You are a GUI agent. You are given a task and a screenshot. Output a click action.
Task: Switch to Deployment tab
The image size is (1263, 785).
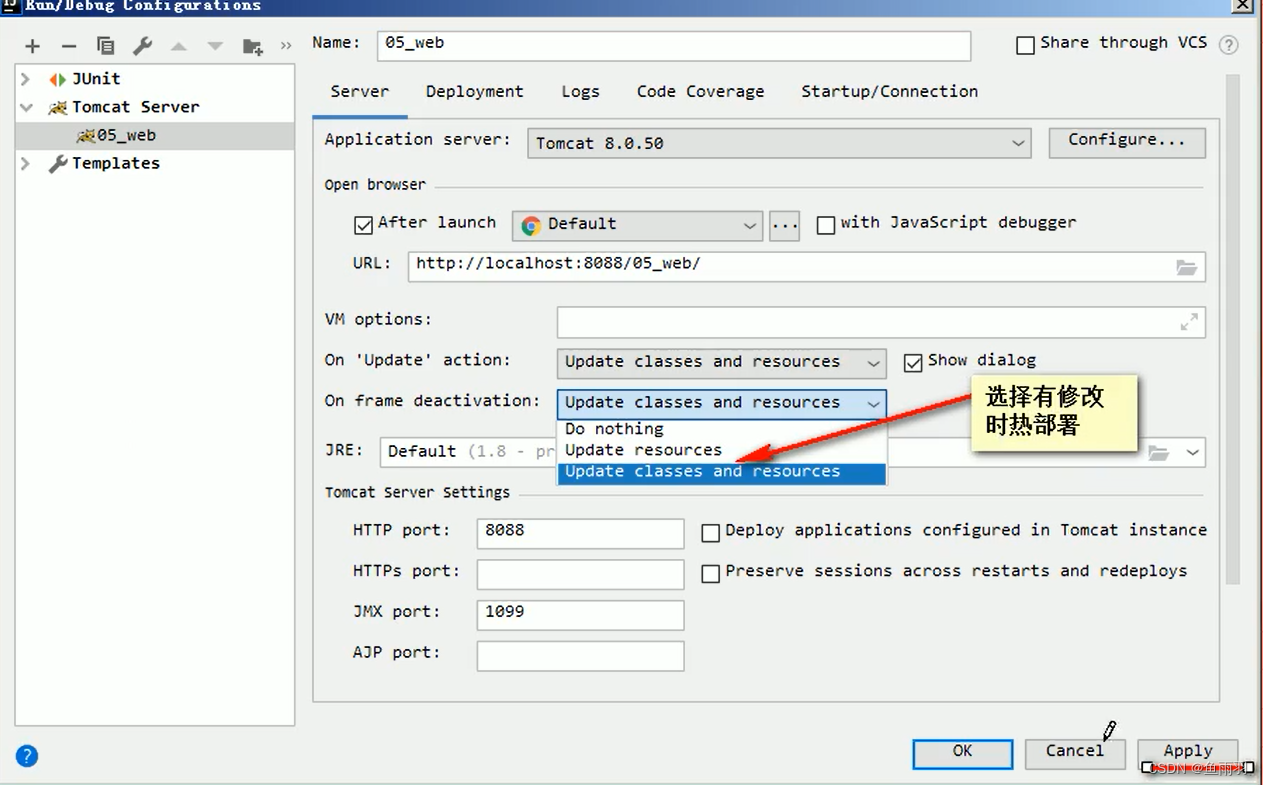pyautogui.click(x=474, y=92)
